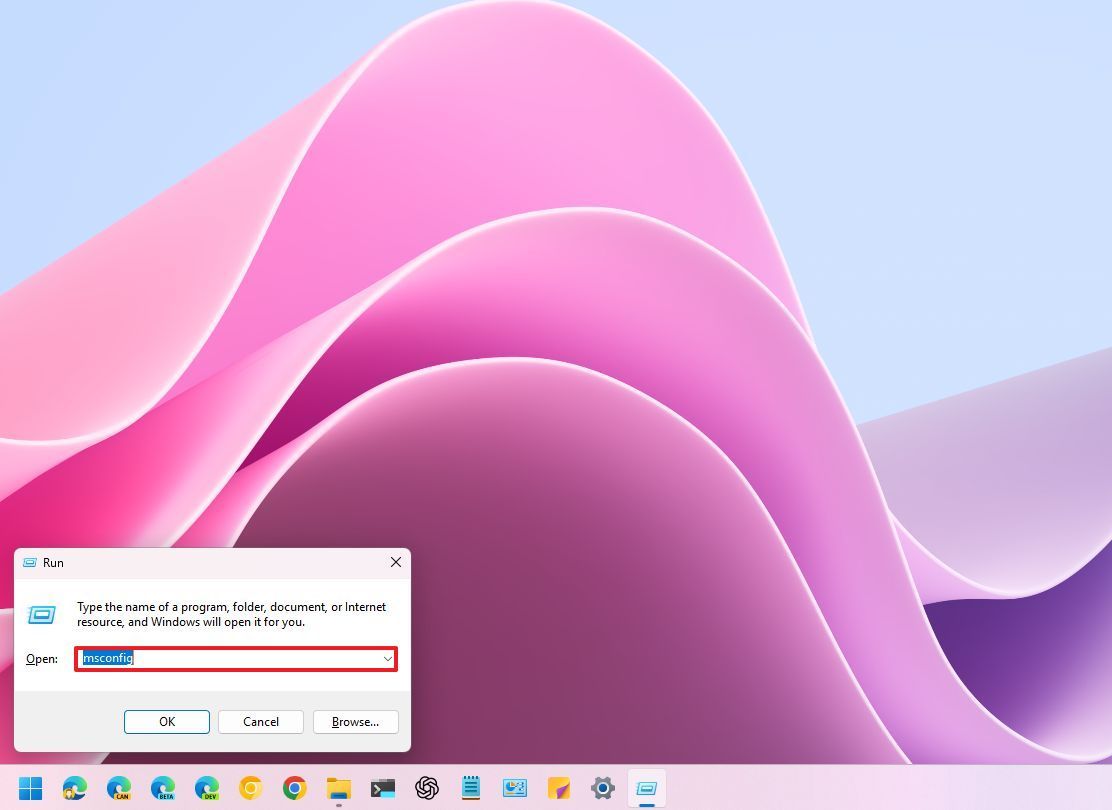Open Control Panel icon in taskbar

coord(514,788)
